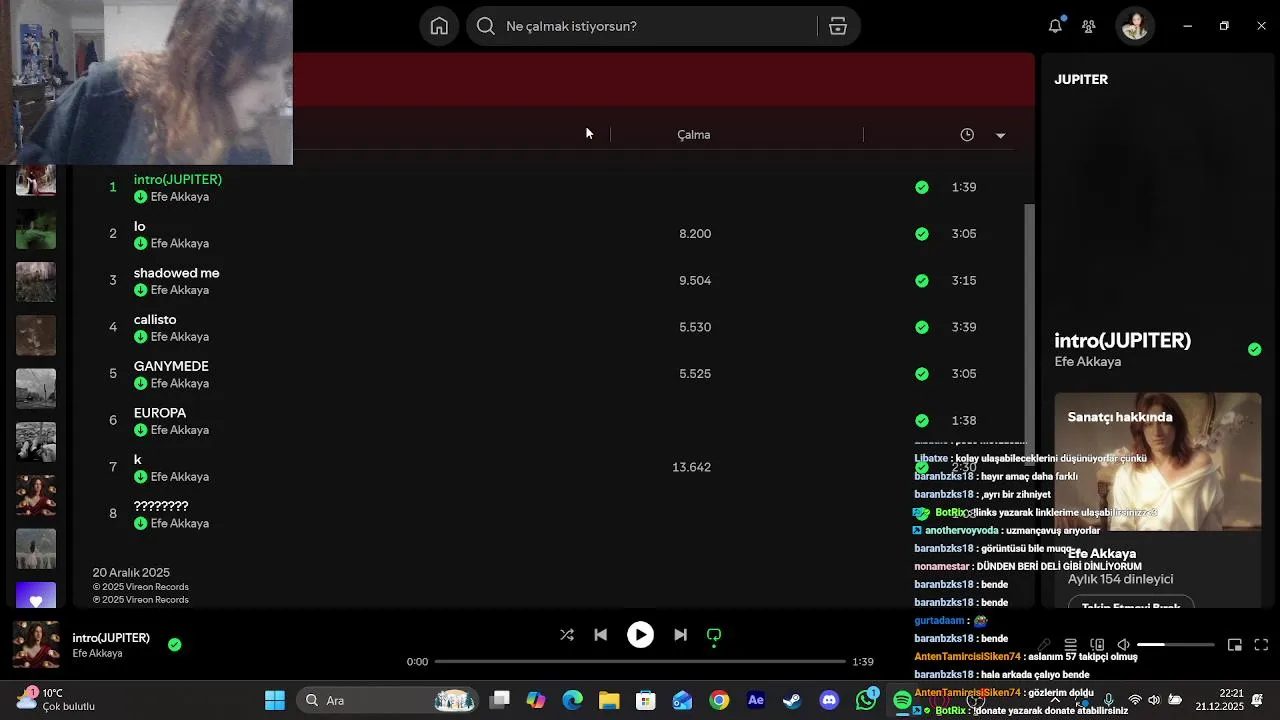This screenshot has width=1280, height=720.
Task: Open Efe Akkaya link in now playing bar
Action: click(97, 654)
